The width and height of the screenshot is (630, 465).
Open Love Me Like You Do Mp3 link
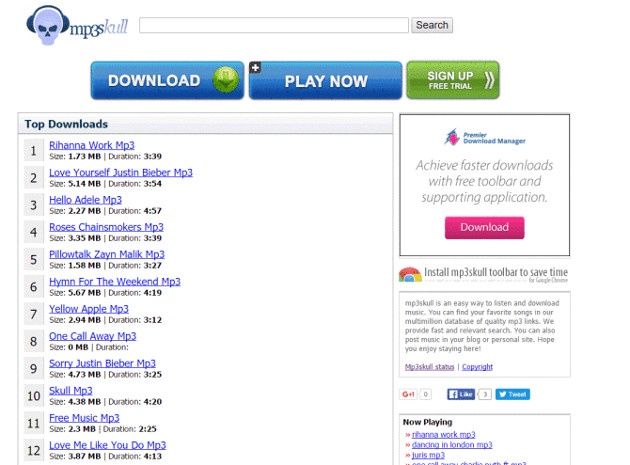(107, 445)
